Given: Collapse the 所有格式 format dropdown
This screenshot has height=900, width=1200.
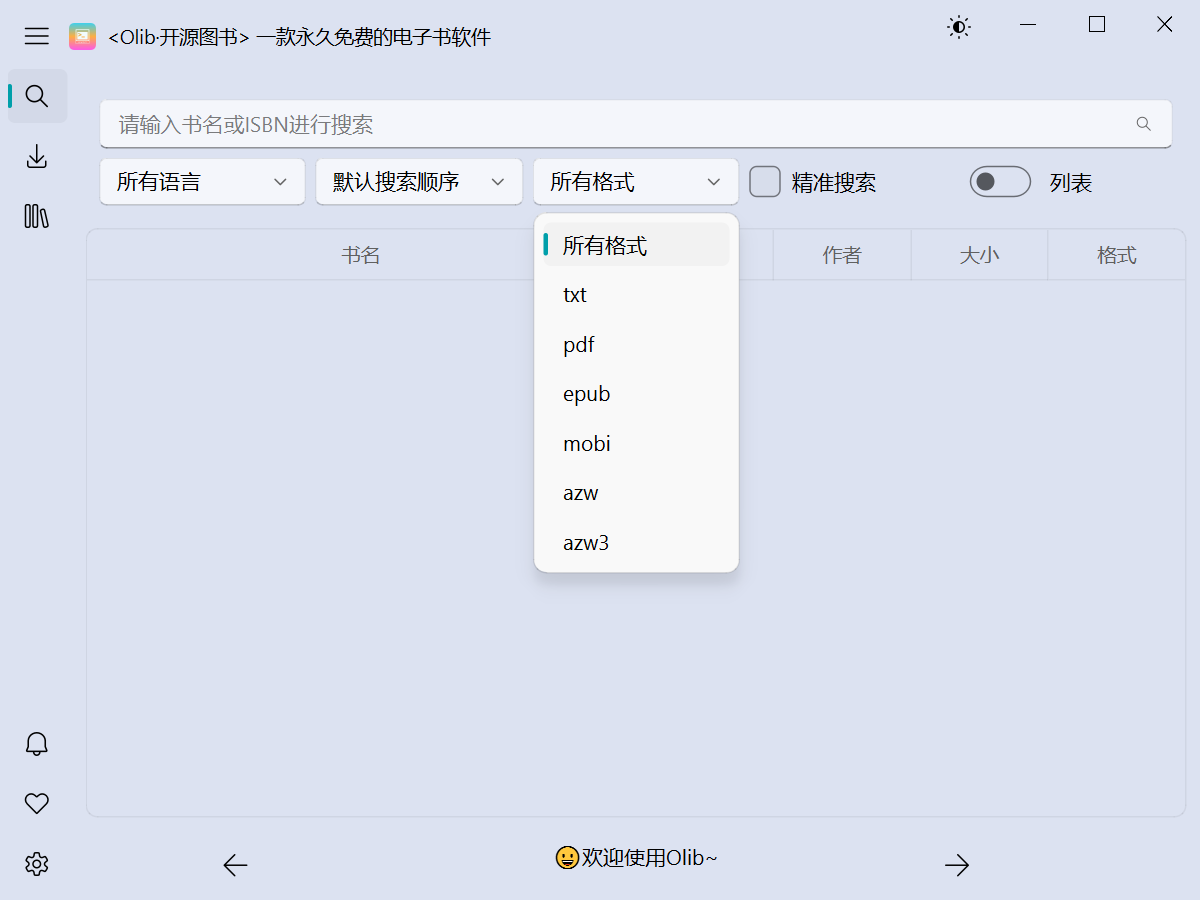Looking at the screenshot, I should coord(636,182).
